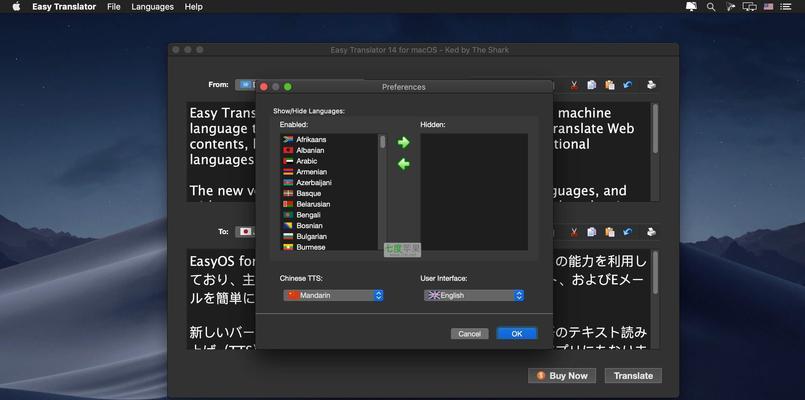Open the Languages menu
This screenshot has height=400, width=805.
click(152, 7)
